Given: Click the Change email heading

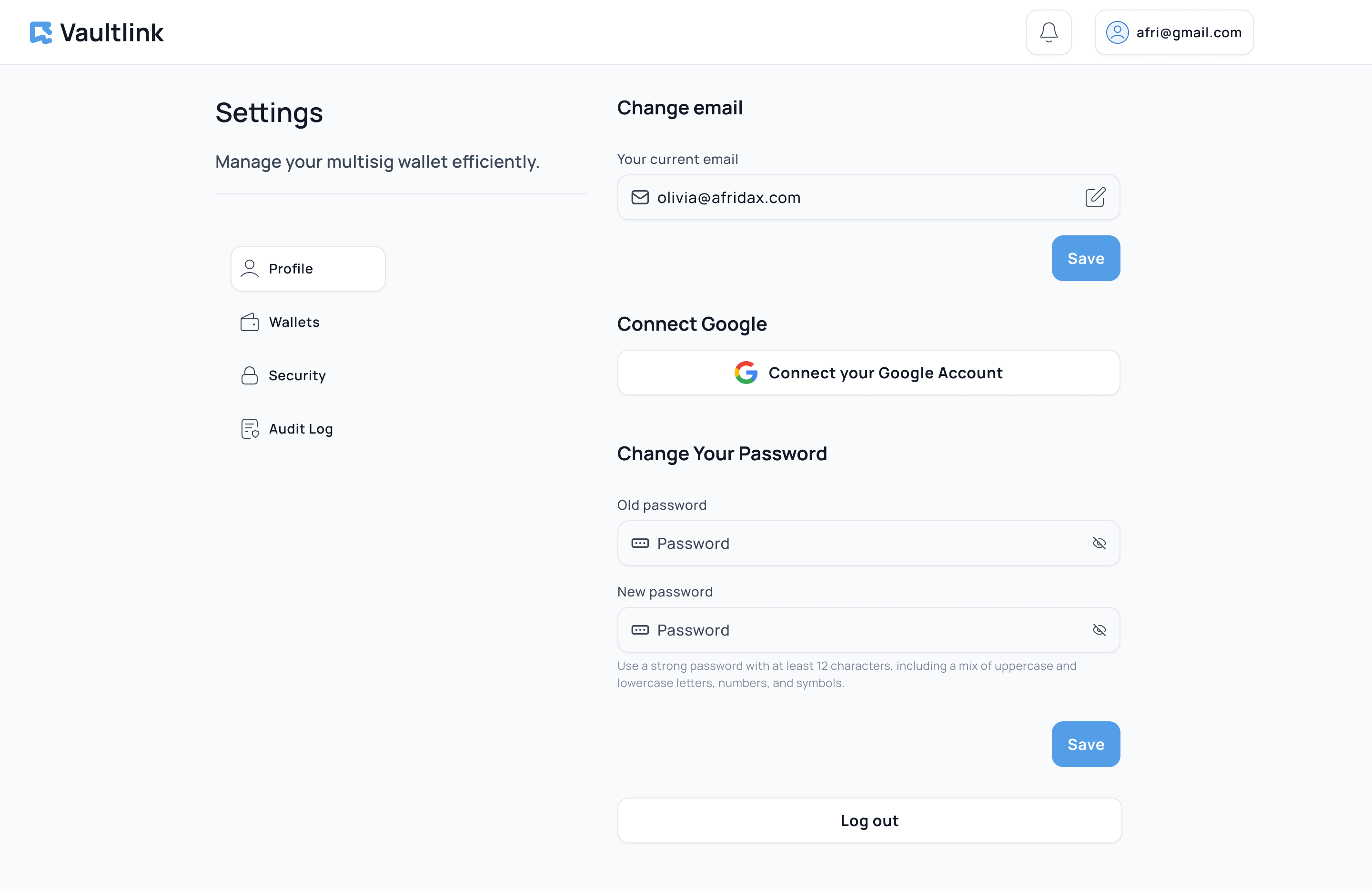Looking at the screenshot, I should (x=680, y=108).
